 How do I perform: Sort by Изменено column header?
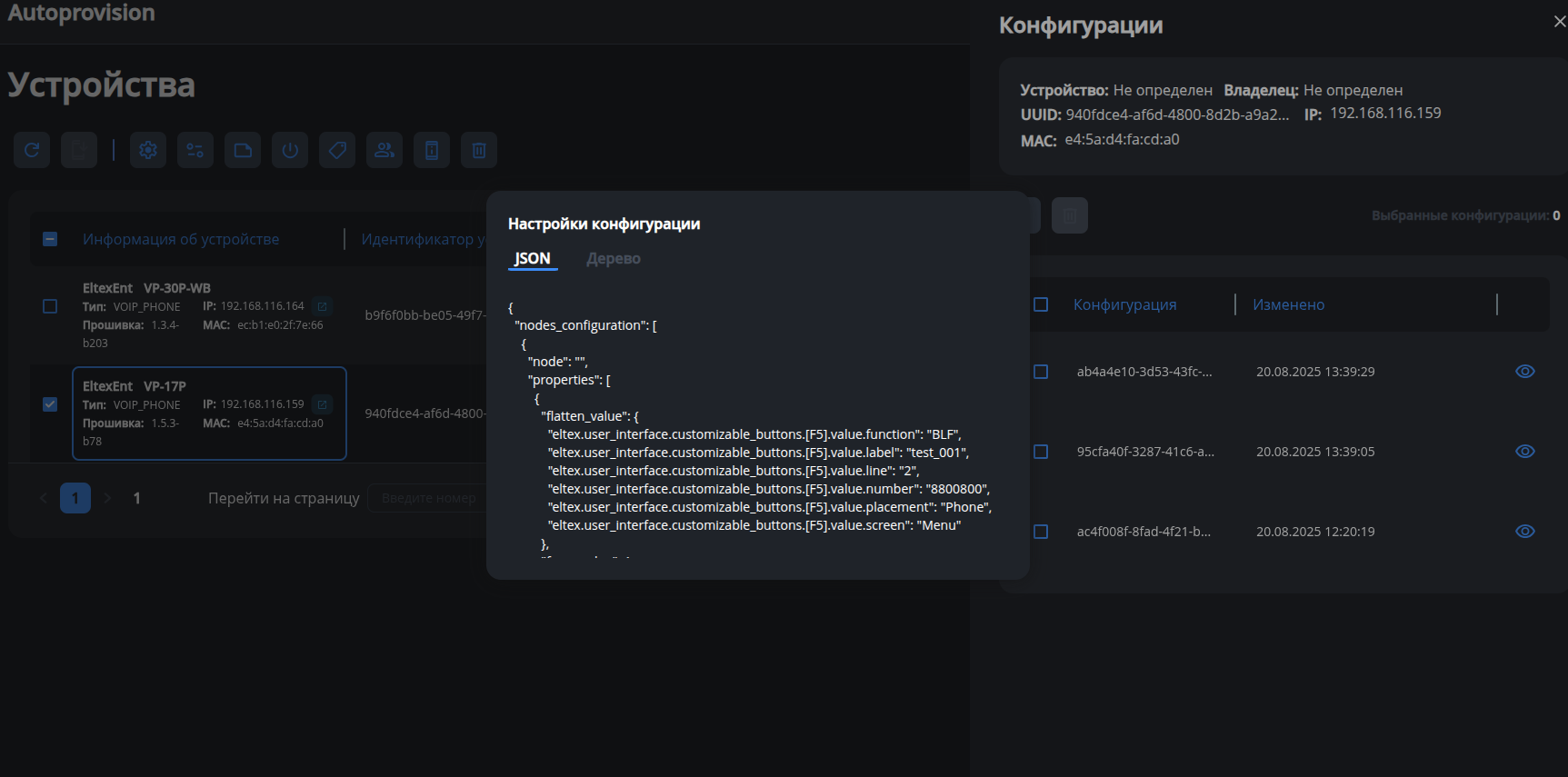pyautogui.click(x=1288, y=305)
